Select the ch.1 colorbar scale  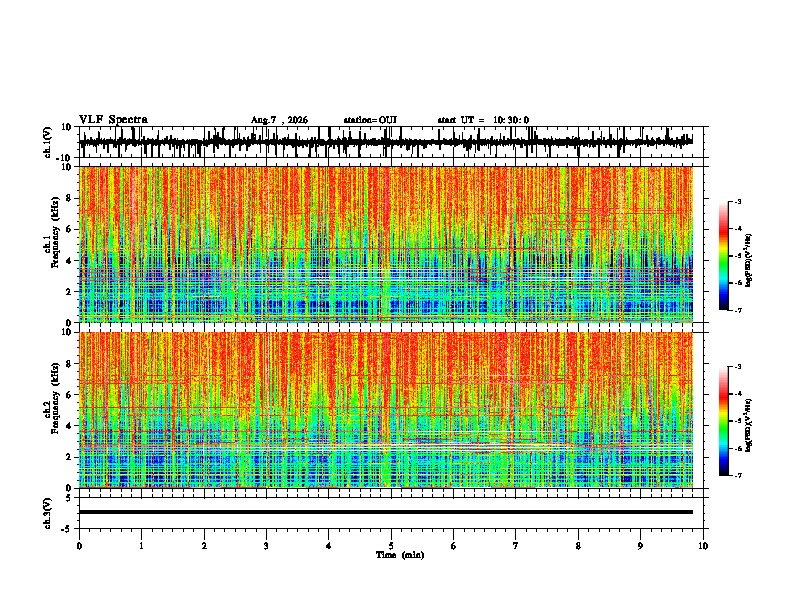coord(724,256)
